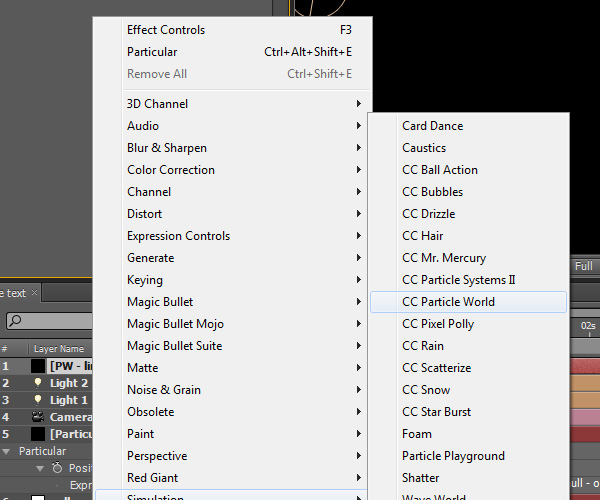This screenshot has width=600, height=500.
Task: Select the Light 2 layer
Action: pos(46,383)
